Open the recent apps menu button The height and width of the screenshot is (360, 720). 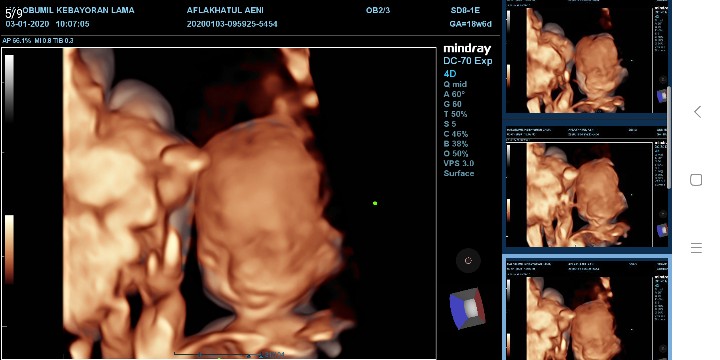coord(696,248)
